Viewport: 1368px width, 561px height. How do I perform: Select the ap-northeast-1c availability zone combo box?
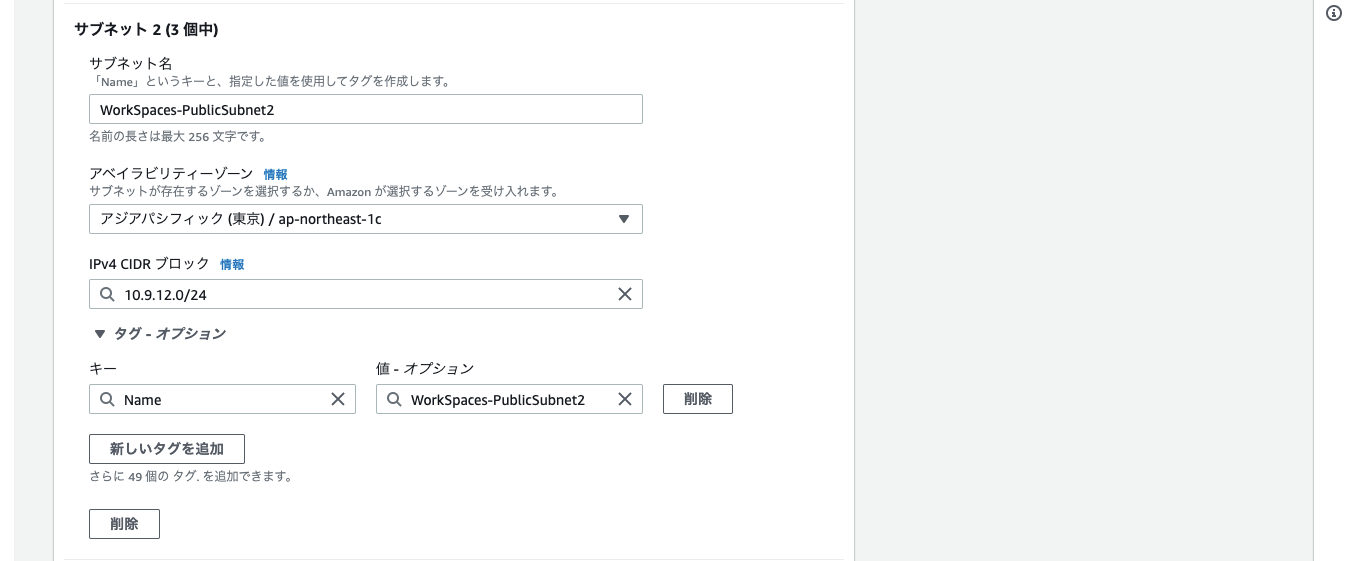(x=366, y=219)
